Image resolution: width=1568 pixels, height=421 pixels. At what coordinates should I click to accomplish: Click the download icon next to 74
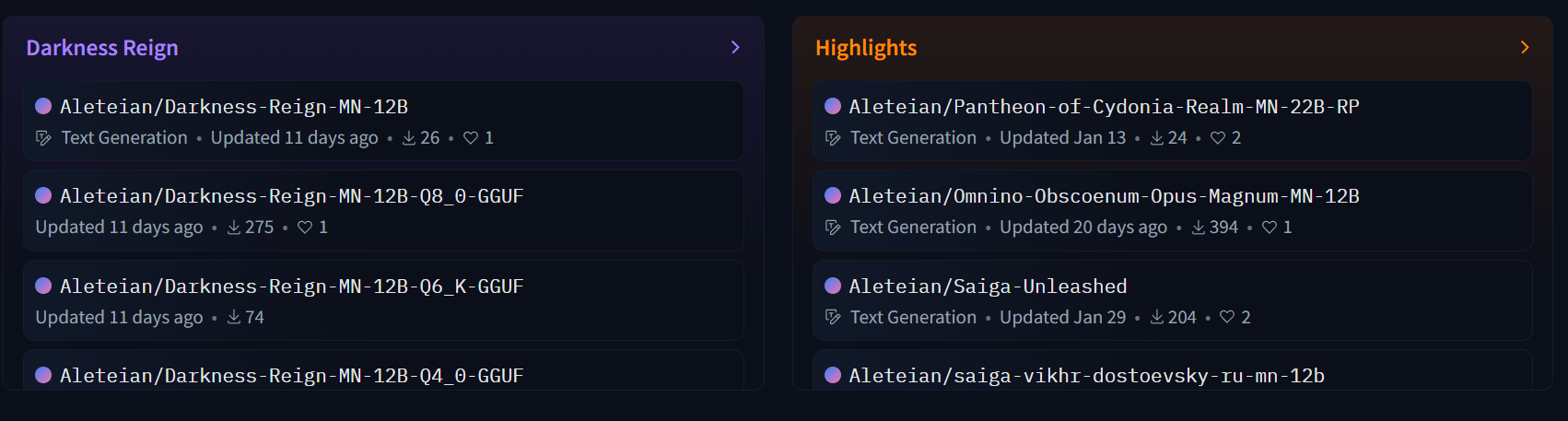(x=234, y=318)
